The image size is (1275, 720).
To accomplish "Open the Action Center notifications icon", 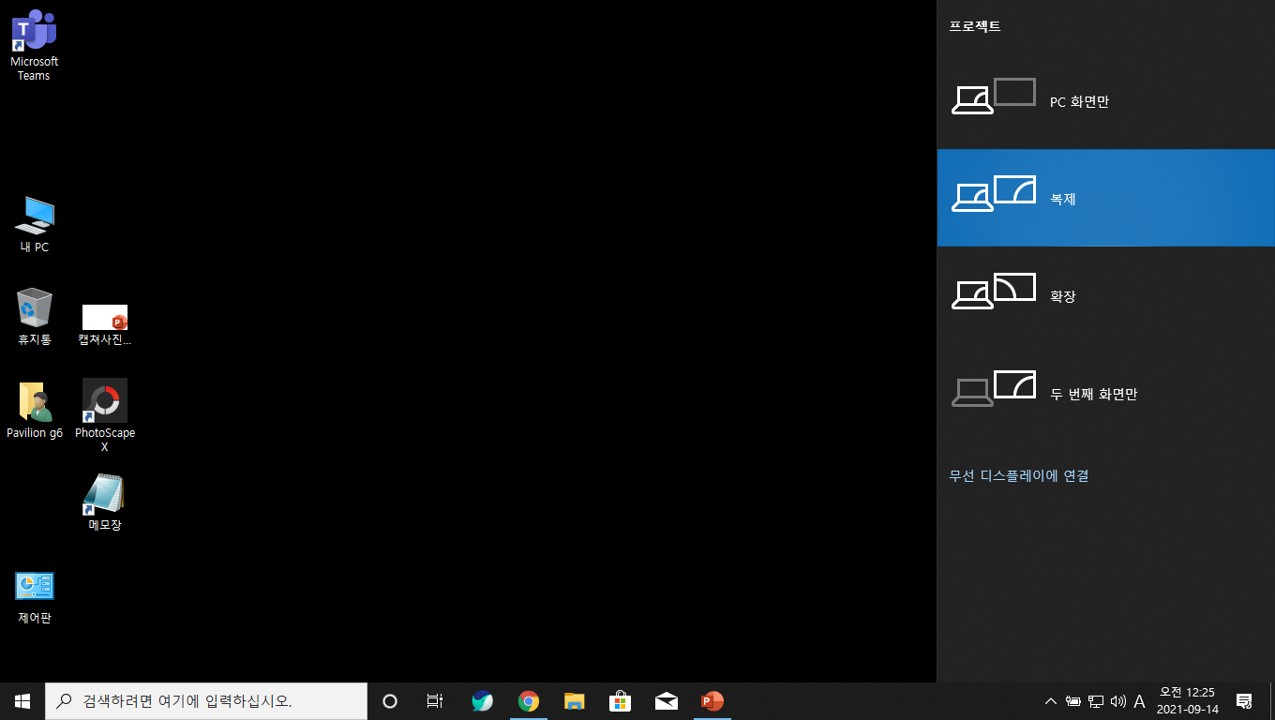I will (1244, 701).
